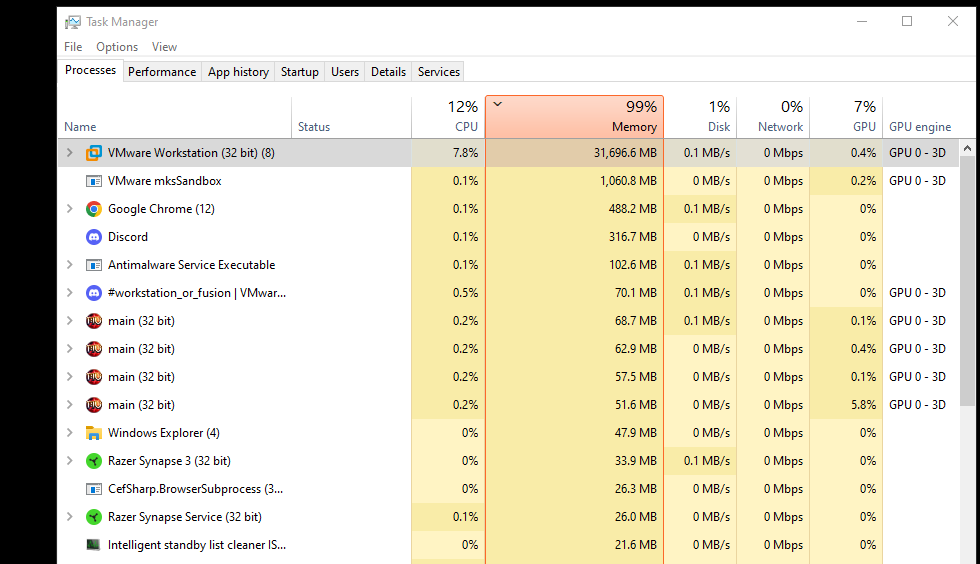Switch to the Startup tab

pos(299,72)
